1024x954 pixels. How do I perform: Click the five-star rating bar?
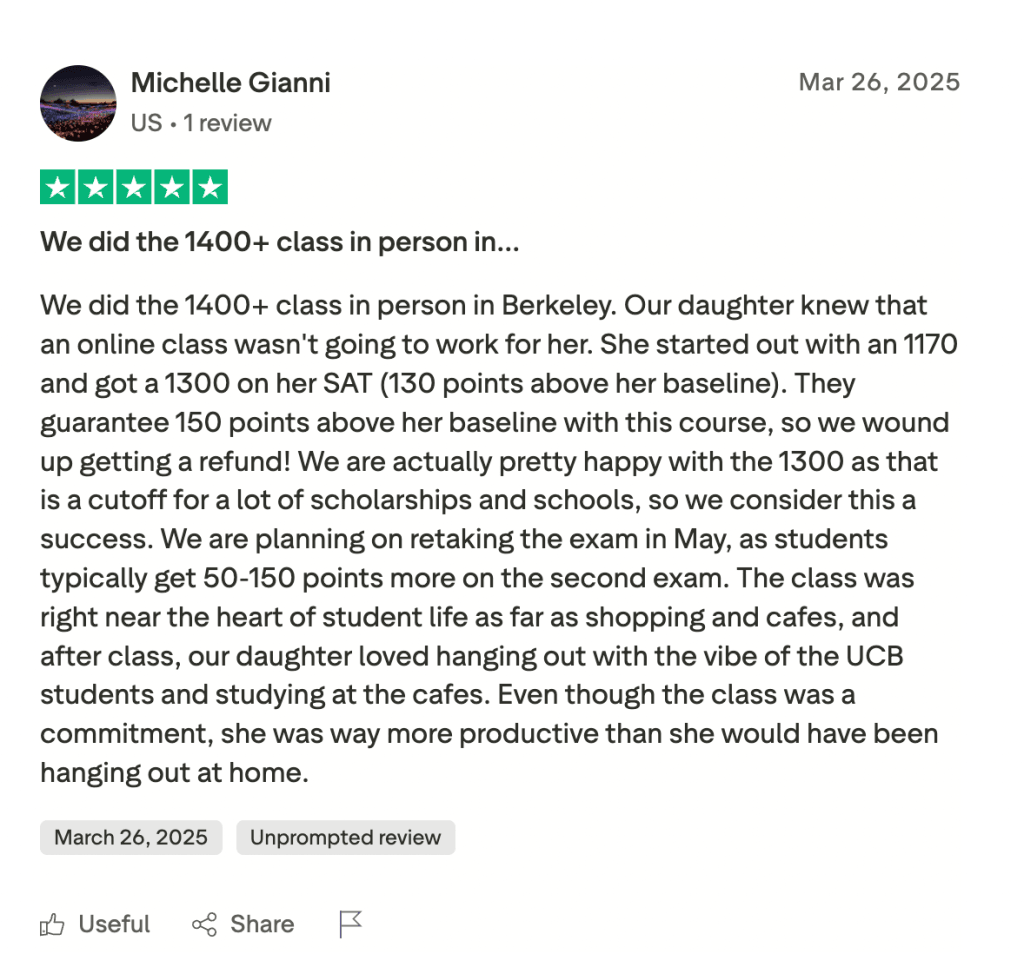tap(135, 186)
